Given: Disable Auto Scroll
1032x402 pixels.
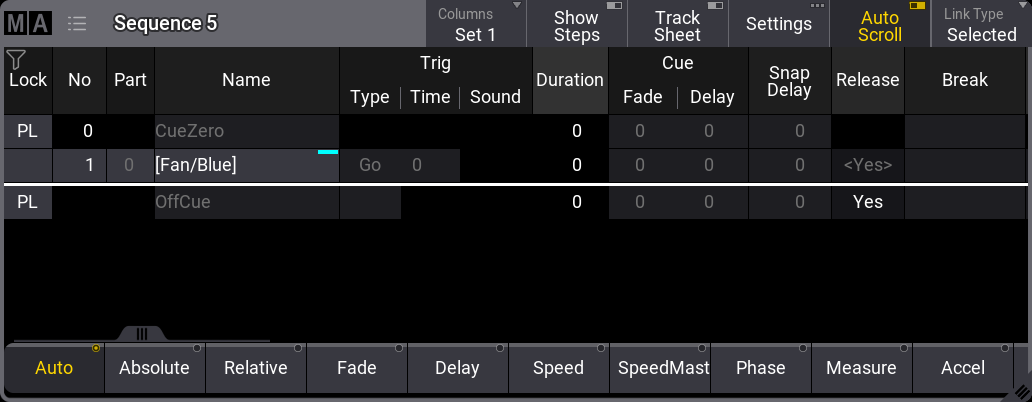Looking at the screenshot, I should point(879,25).
